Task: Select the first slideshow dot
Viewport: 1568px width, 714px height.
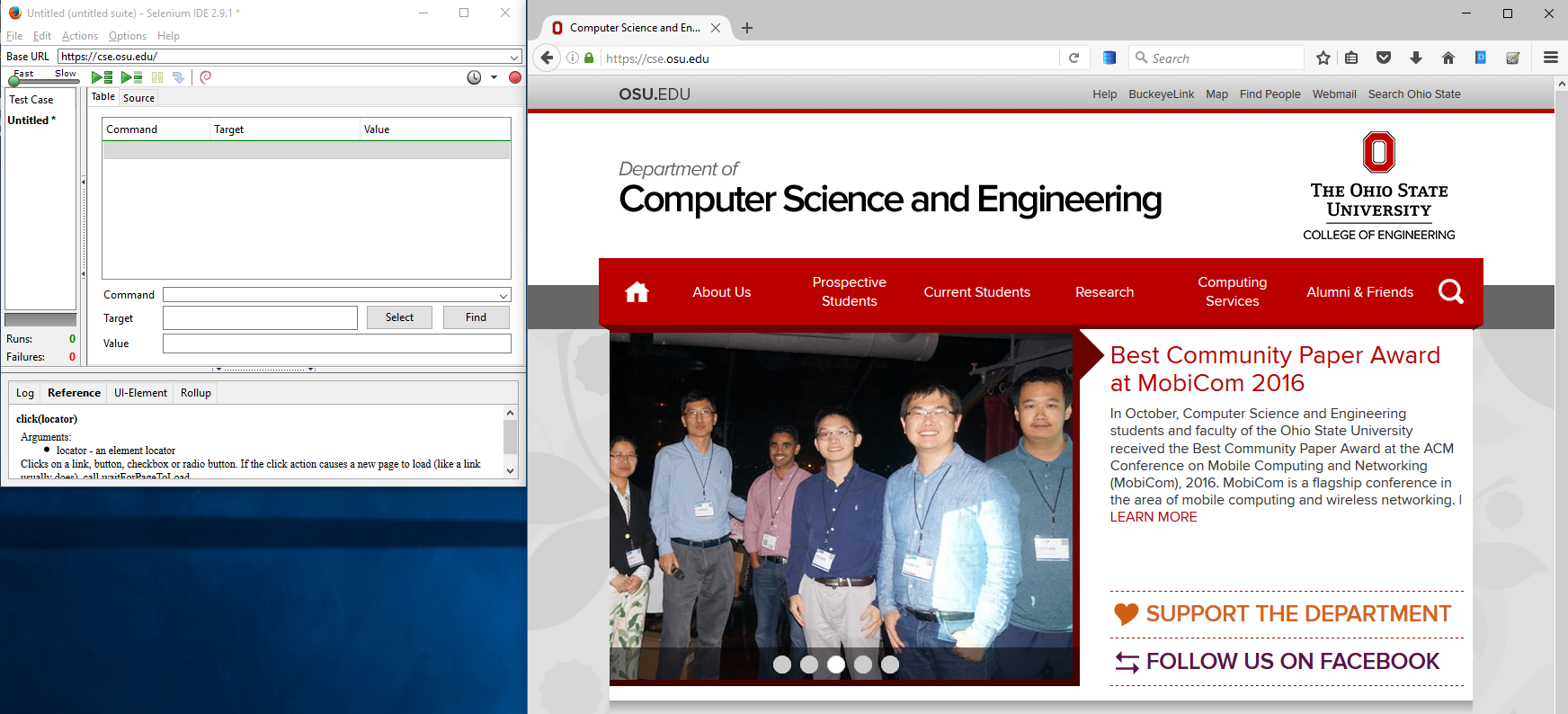Action: (782, 665)
